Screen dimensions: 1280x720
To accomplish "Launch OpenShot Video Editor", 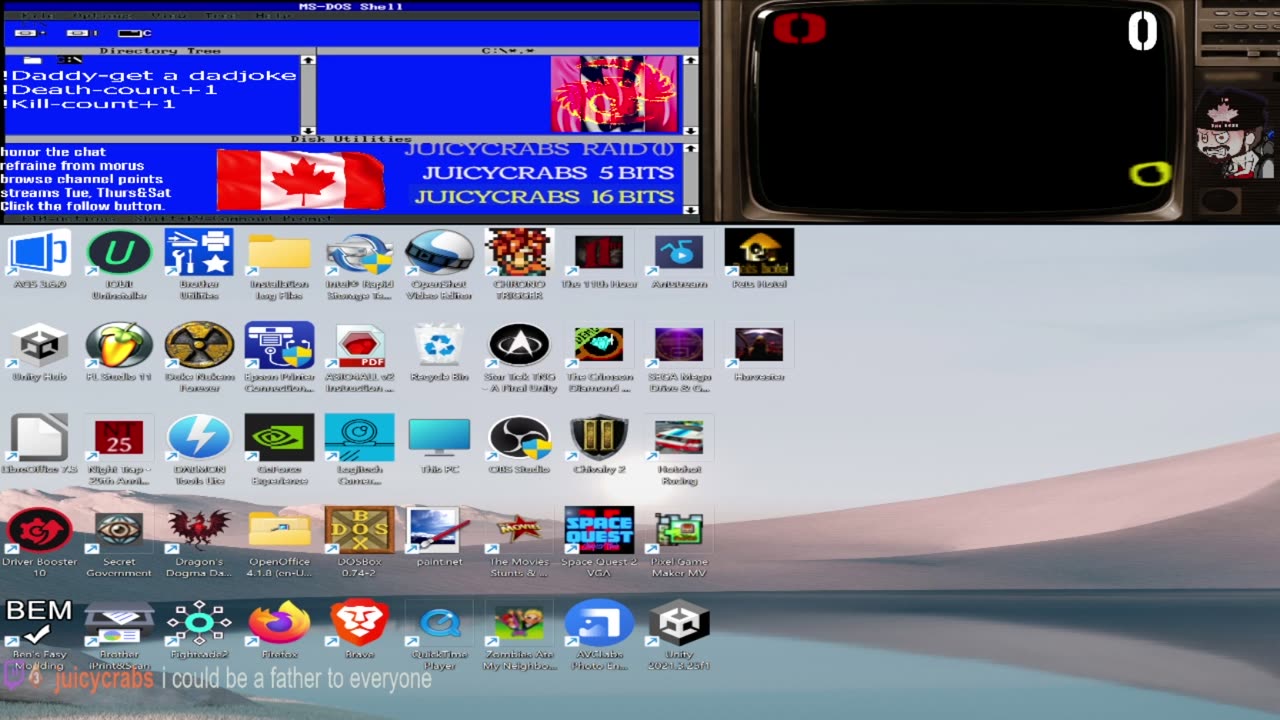I will pyautogui.click(x=439, y=262).
